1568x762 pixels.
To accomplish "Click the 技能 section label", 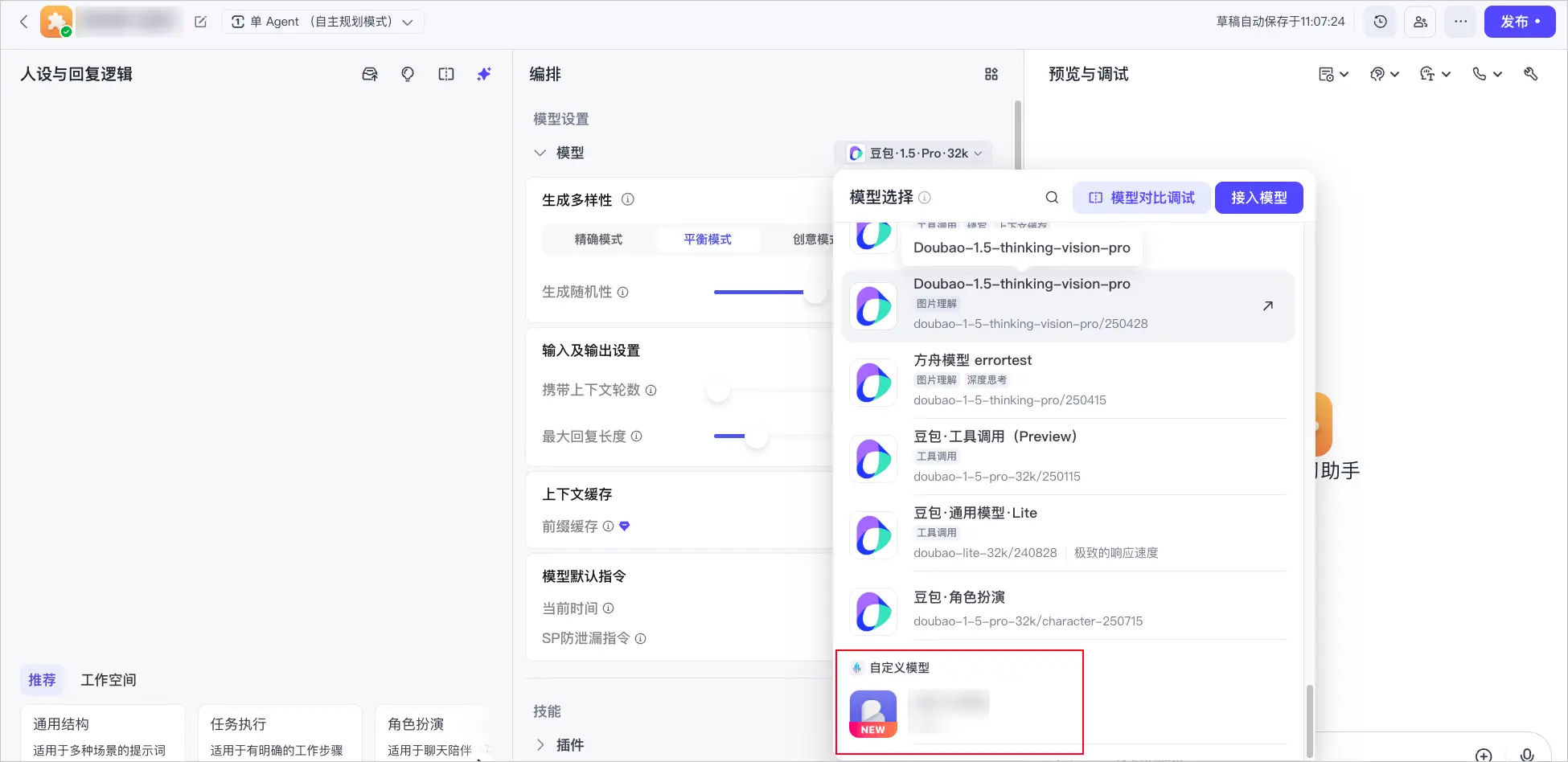I will click(x=547, y=711).
